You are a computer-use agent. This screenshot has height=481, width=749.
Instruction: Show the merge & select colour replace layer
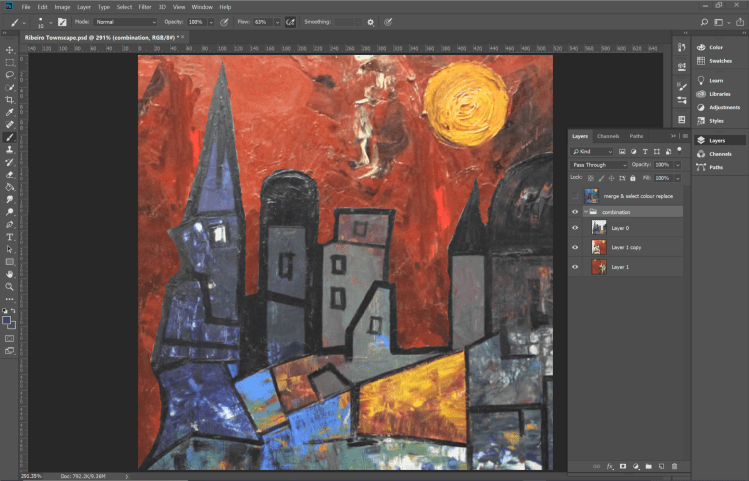[575, 196]
